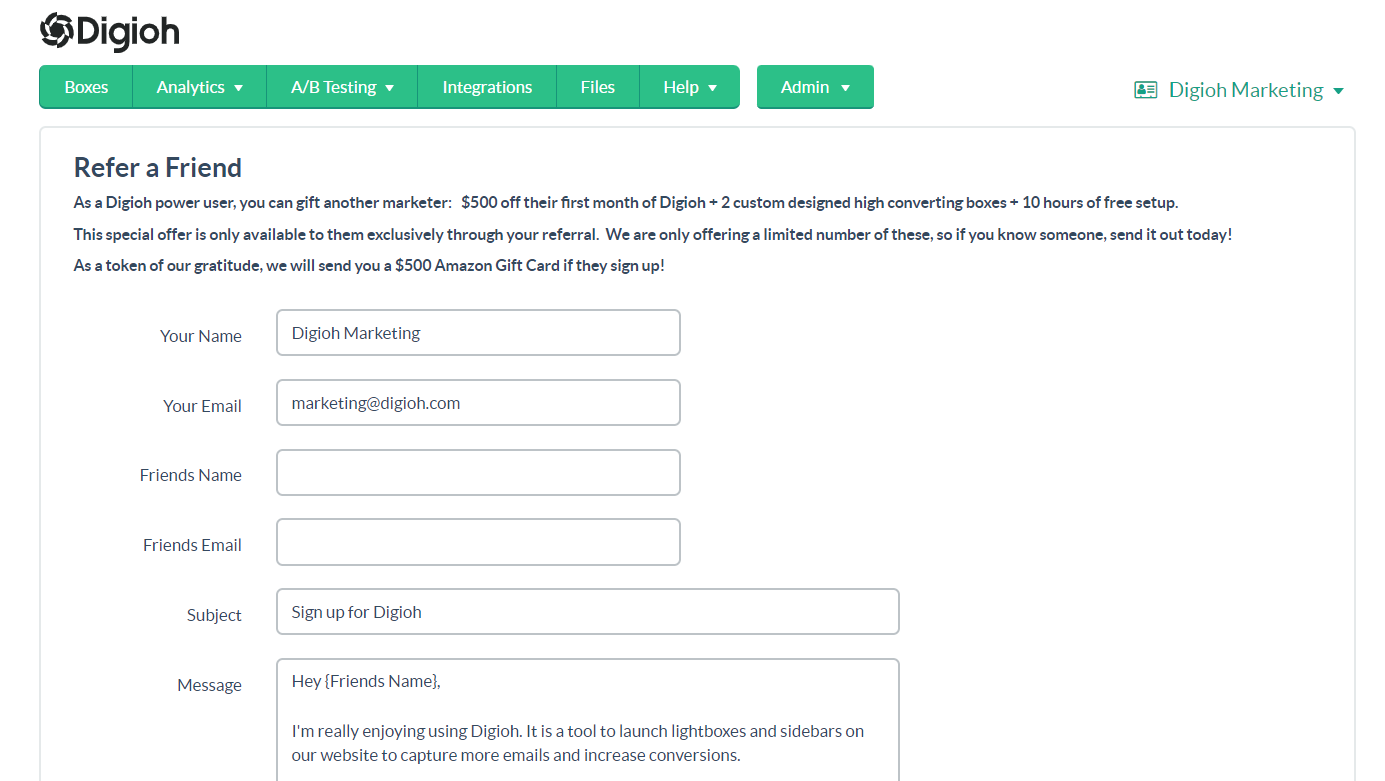The width and height of the screenshot is (1385, 781).
Task: Focus the Friends Name text box
Action: coord(478,472)
